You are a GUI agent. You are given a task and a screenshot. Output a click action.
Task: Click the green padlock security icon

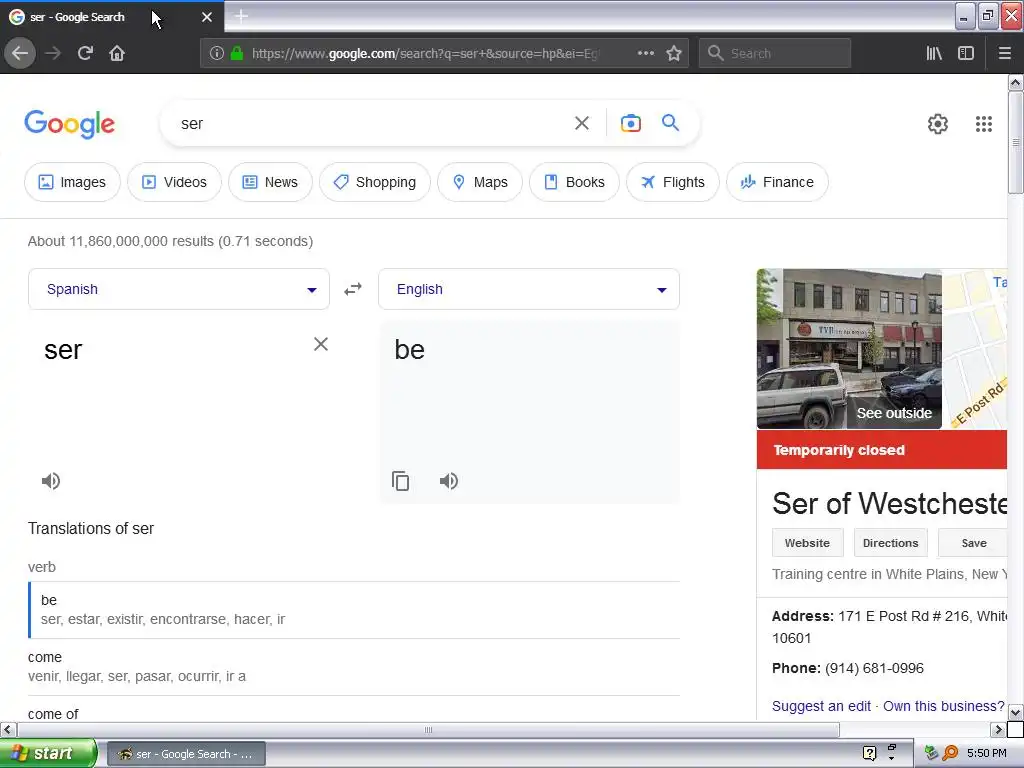237,53
